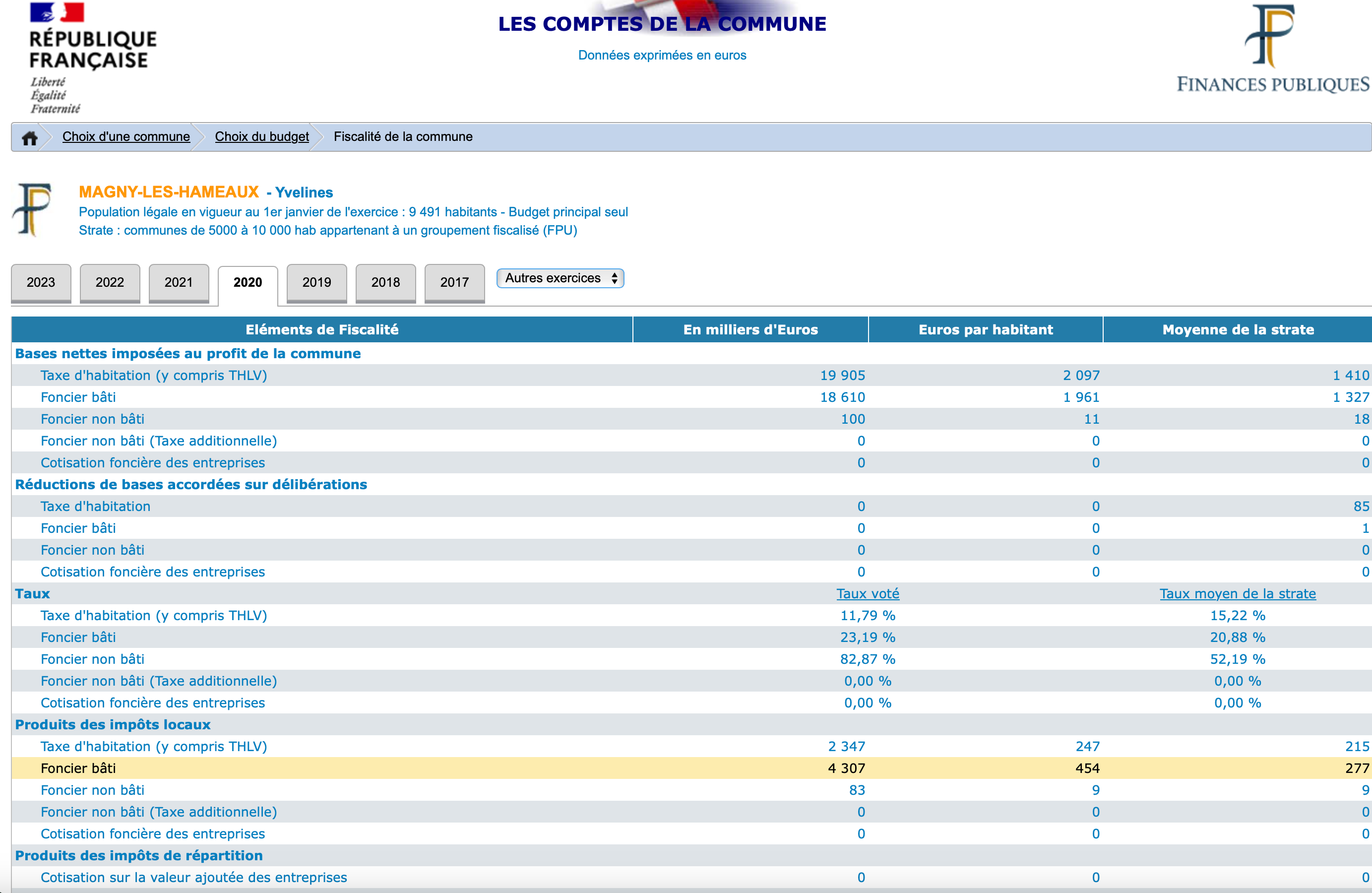Select the 2018 tab
1372x893 pixels.
(x=386, y=282)
